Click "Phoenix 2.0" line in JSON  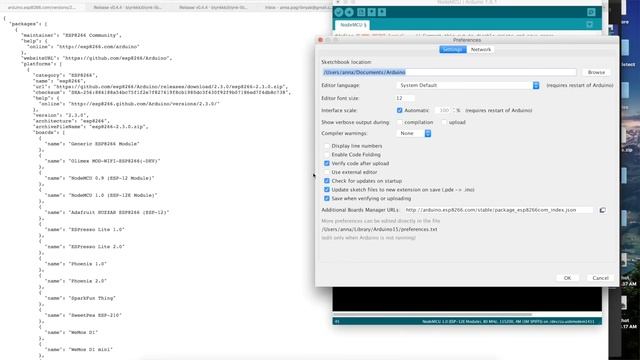76,281
